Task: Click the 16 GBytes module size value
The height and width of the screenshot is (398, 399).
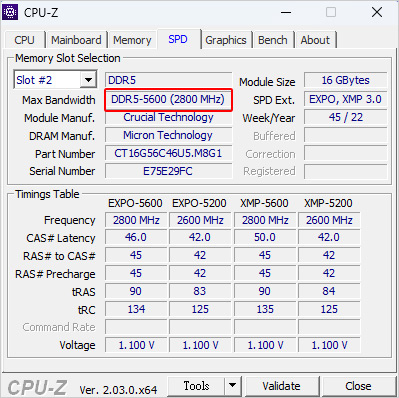Action: coord(346,80)
